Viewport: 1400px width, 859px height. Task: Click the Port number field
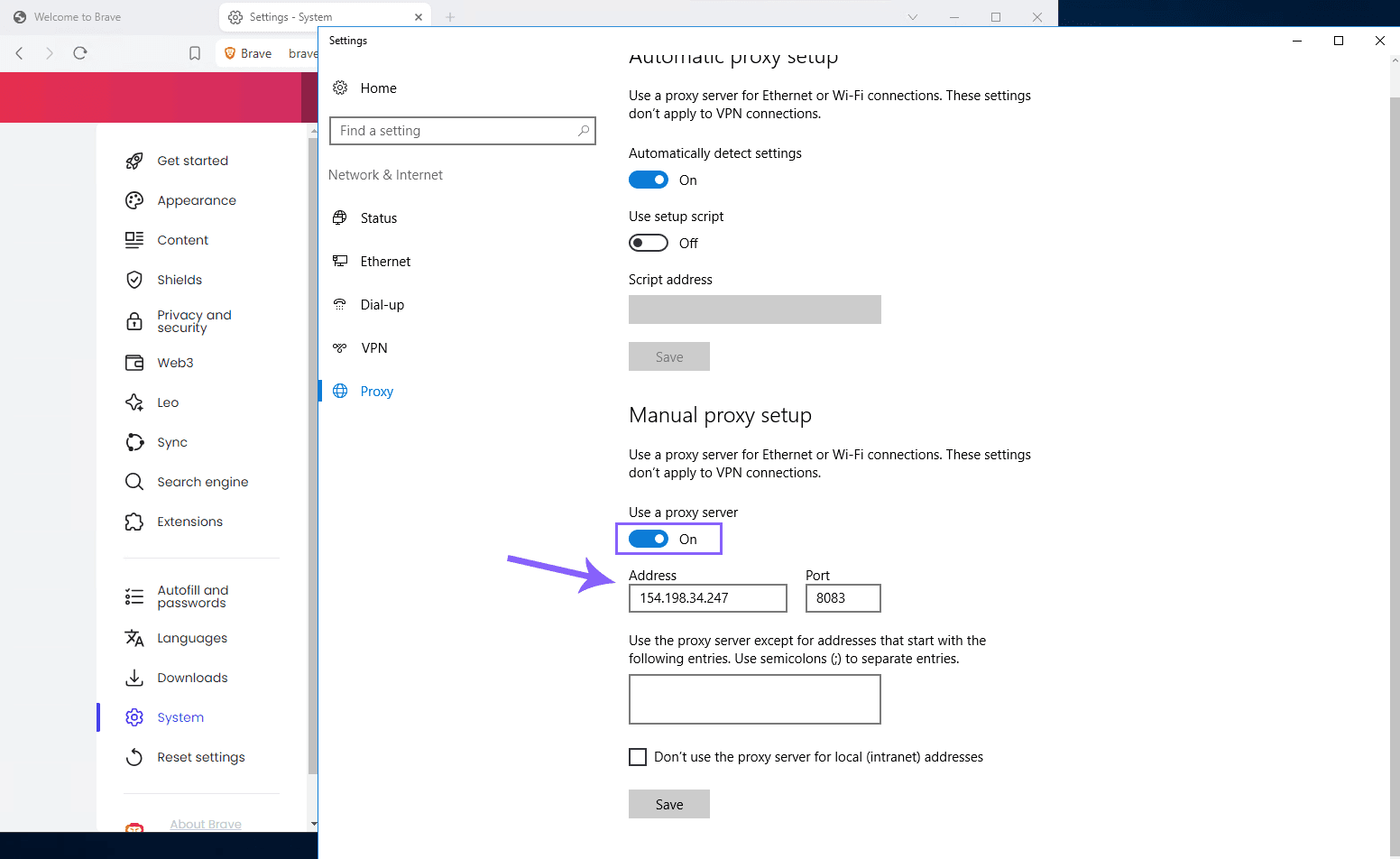tap(843, 598)
